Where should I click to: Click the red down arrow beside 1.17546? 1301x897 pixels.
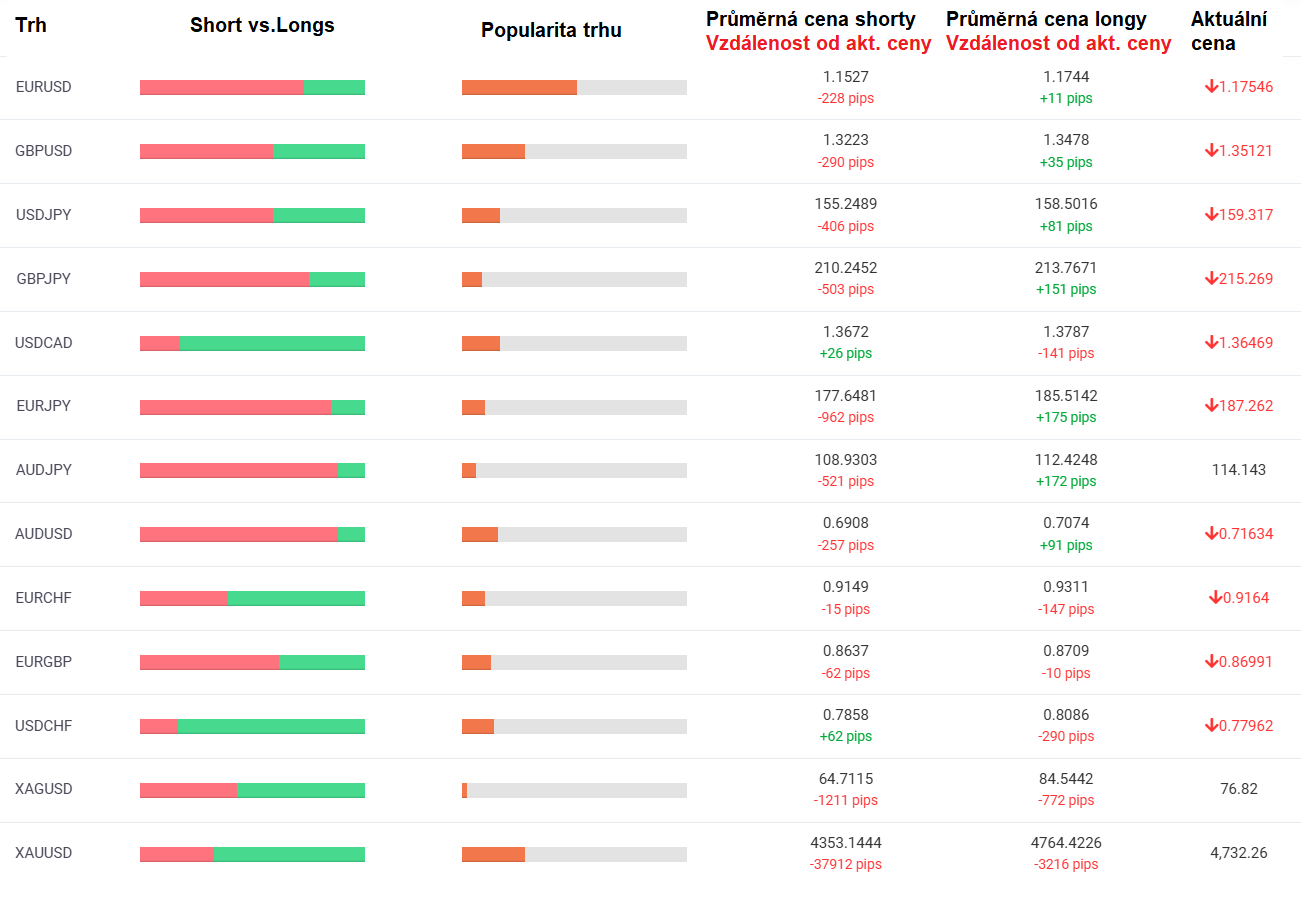pos(1211,87)
